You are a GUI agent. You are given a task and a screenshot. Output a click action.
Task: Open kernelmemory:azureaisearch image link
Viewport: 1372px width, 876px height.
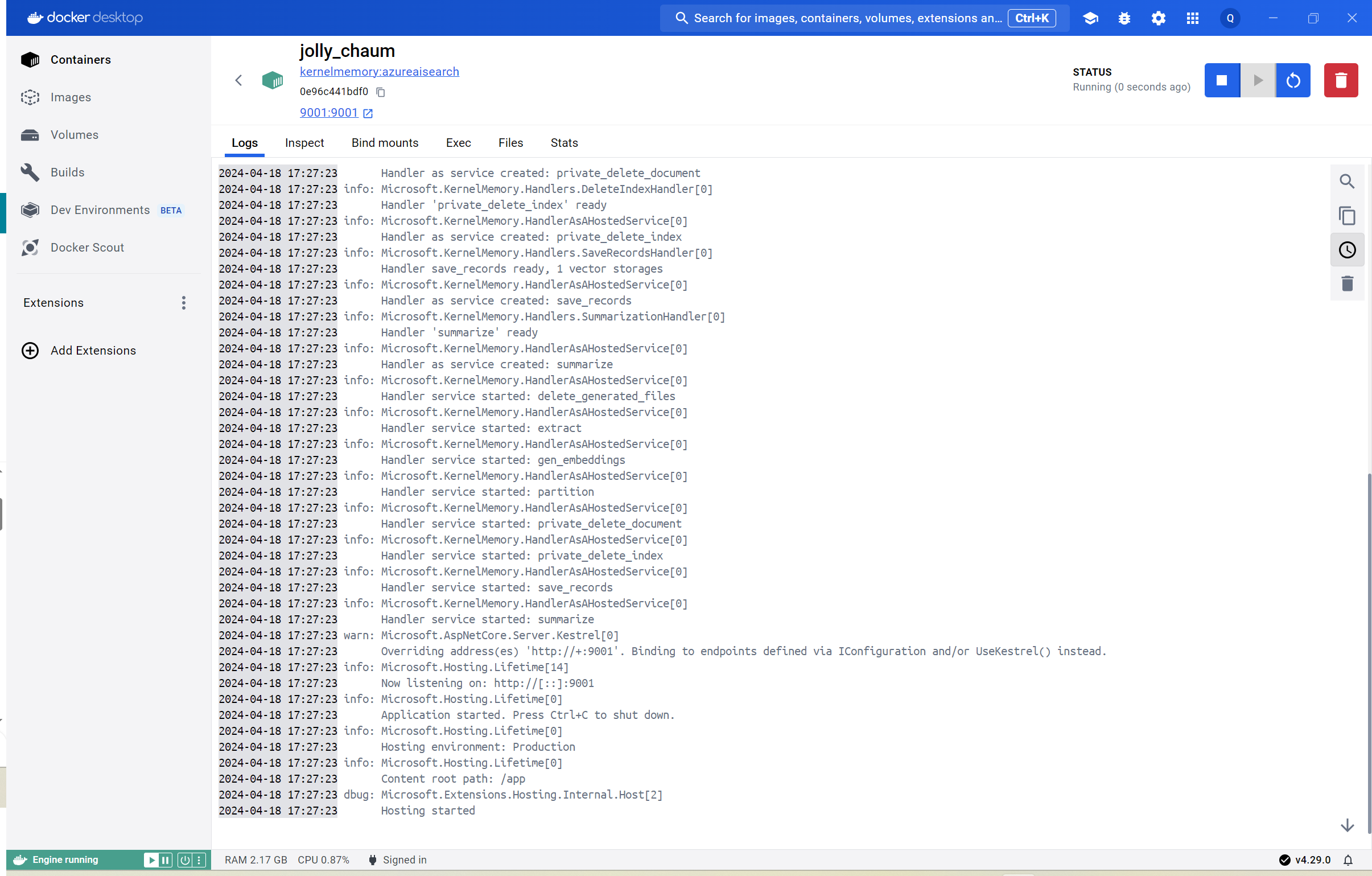(x=380, y=72)
